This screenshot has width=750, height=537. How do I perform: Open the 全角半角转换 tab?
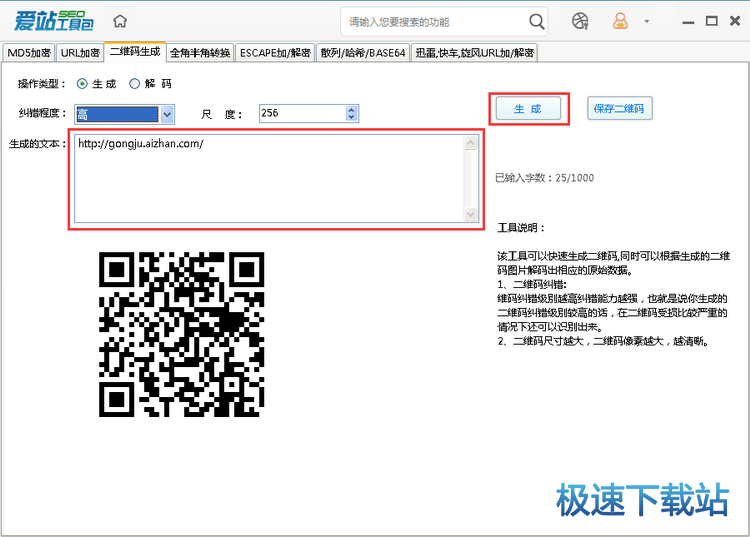[x=200, y=53]
